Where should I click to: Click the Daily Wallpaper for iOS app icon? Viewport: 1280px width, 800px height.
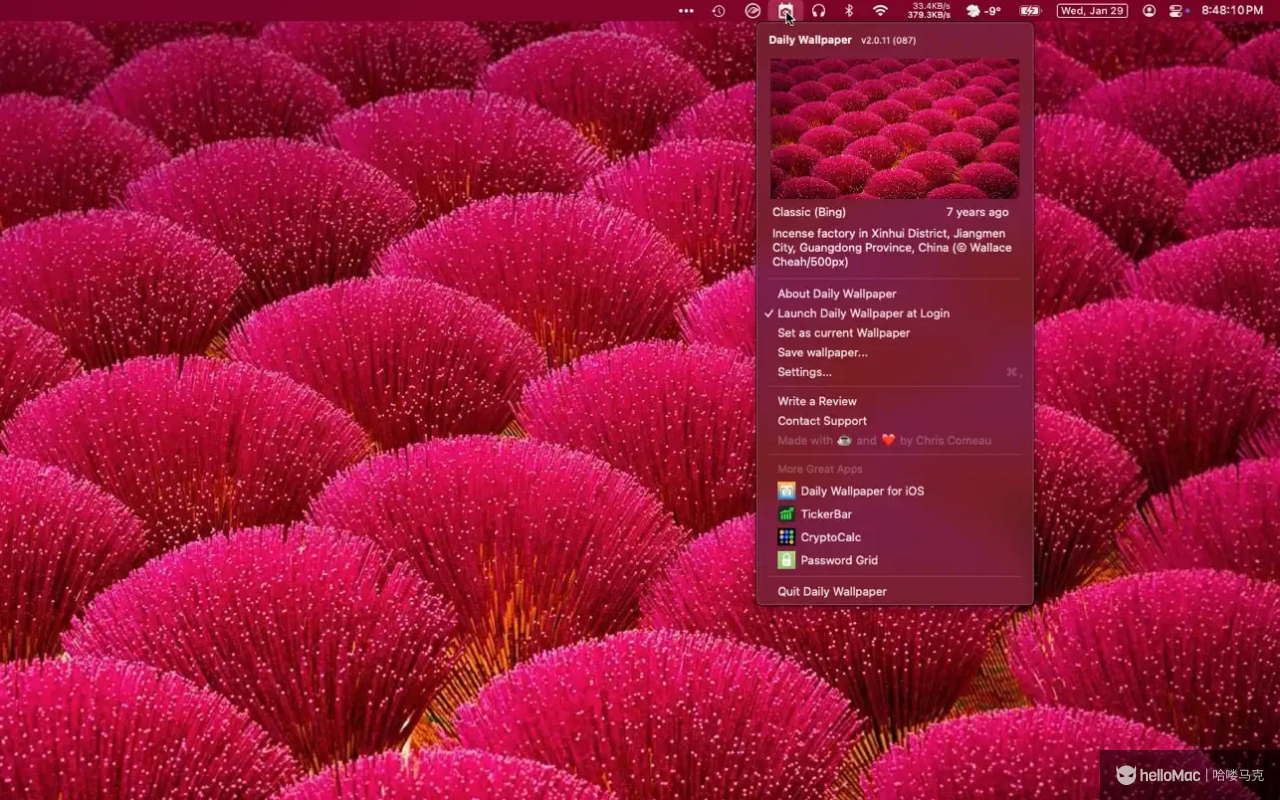(786, 491)
